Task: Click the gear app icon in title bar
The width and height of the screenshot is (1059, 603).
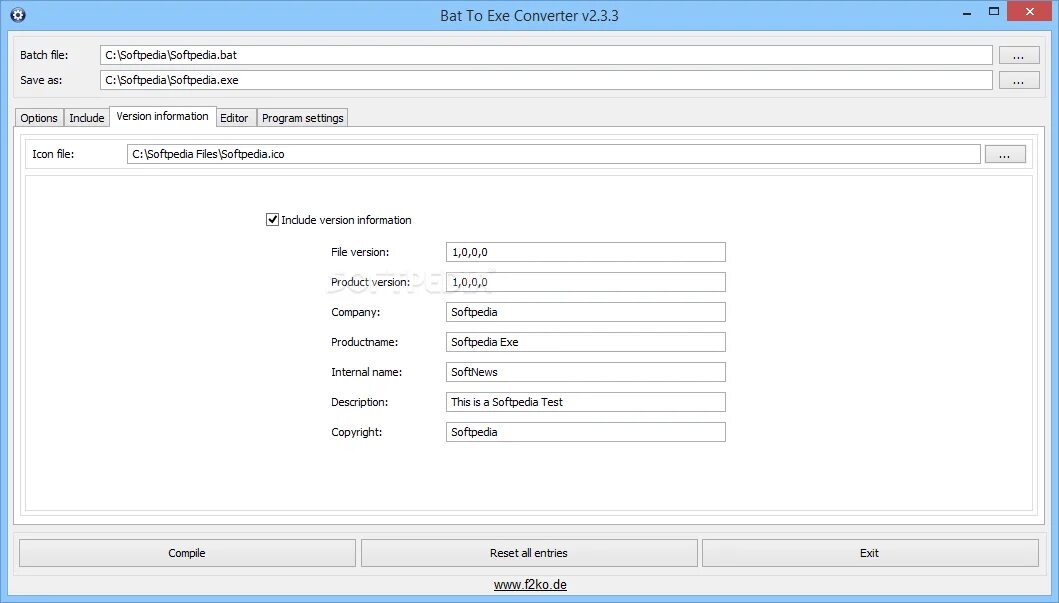Action: [18, 15]
